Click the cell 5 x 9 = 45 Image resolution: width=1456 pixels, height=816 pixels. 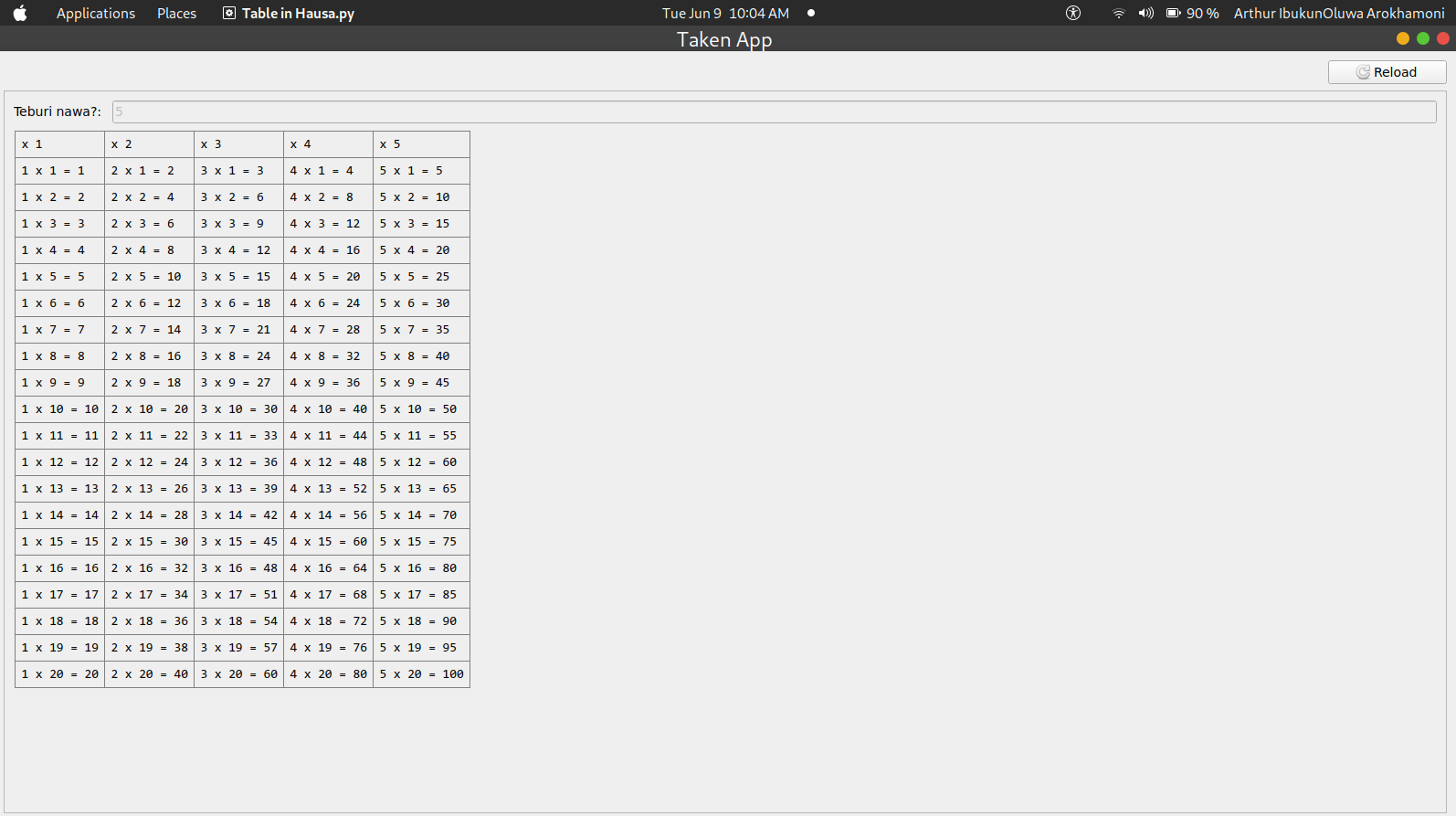pyautogui.click(x=422, y=383)
